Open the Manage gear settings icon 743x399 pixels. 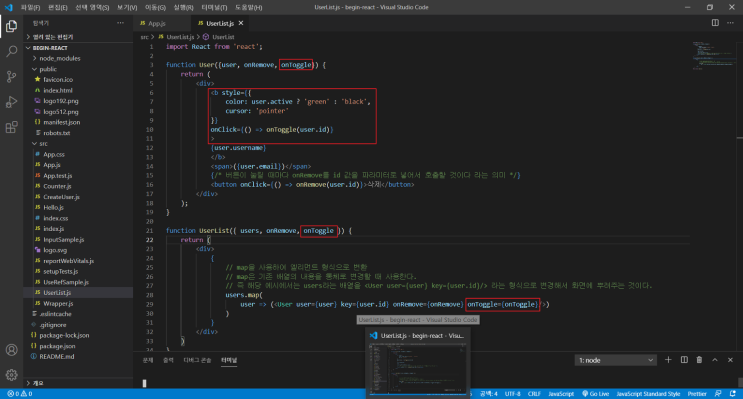pyautogui.click(x=11, y=375)
